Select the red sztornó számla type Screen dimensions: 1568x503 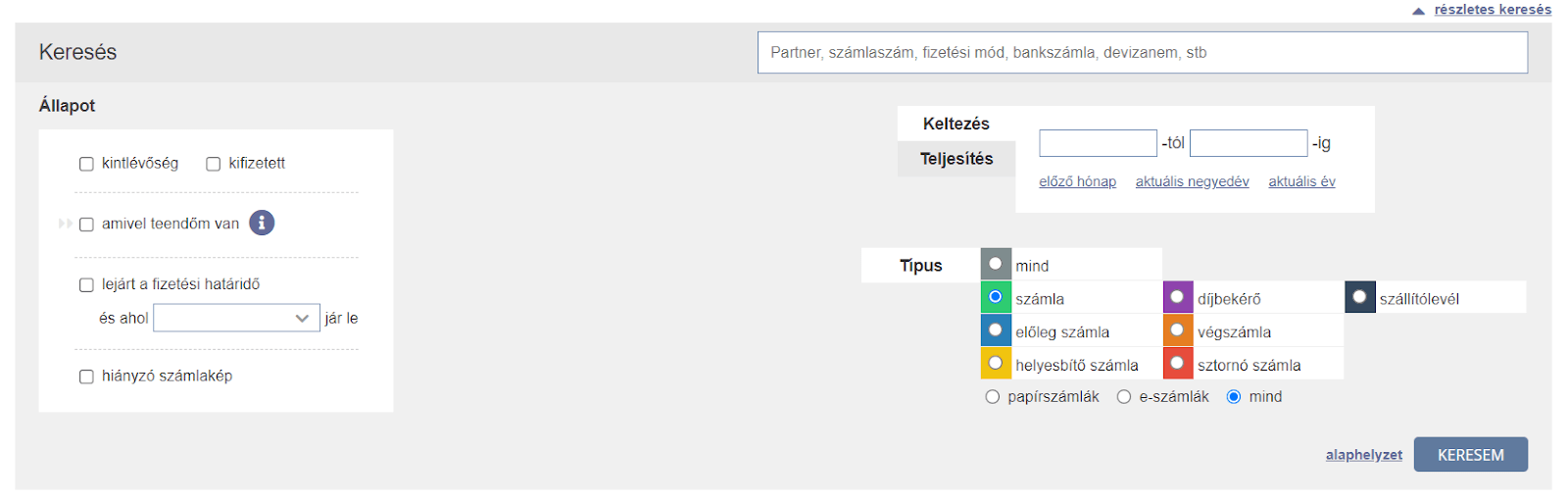(x=1177, y=364)
